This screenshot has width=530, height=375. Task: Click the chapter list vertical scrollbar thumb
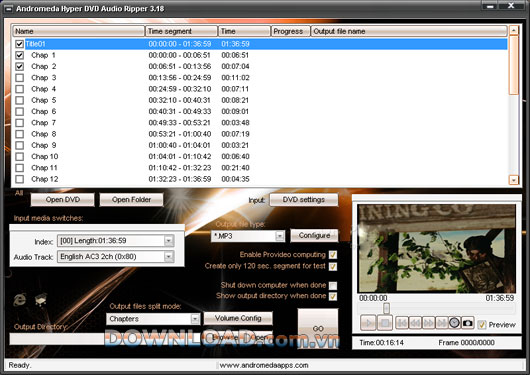point(514,65)
